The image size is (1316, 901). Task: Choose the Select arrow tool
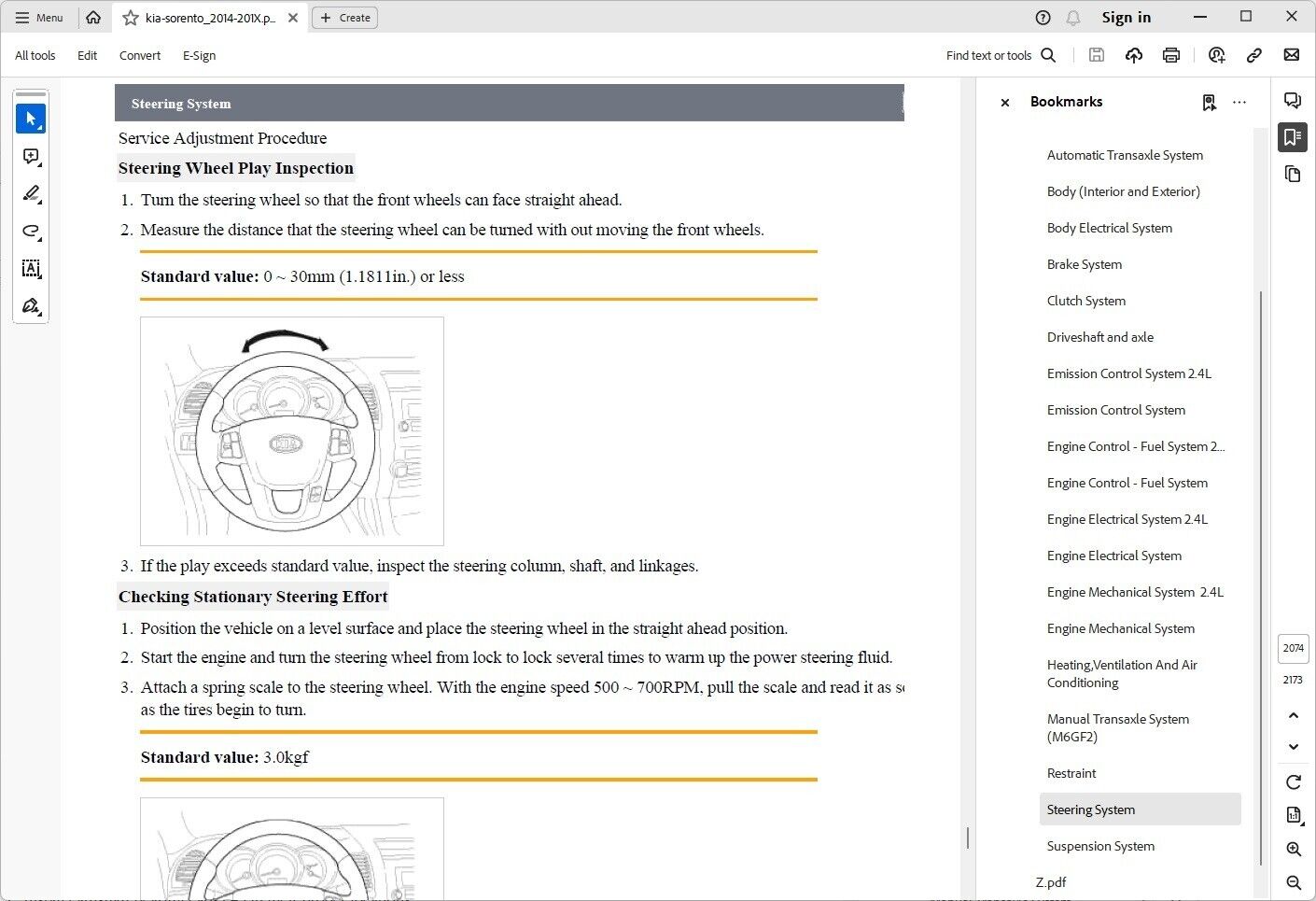(x=31, y=119)
